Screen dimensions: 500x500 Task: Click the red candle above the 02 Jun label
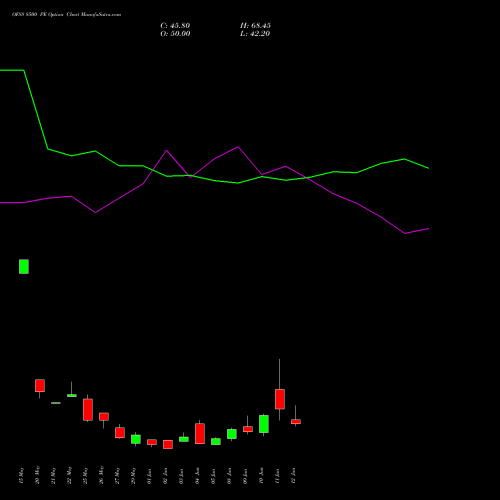[x=168, y=444]
